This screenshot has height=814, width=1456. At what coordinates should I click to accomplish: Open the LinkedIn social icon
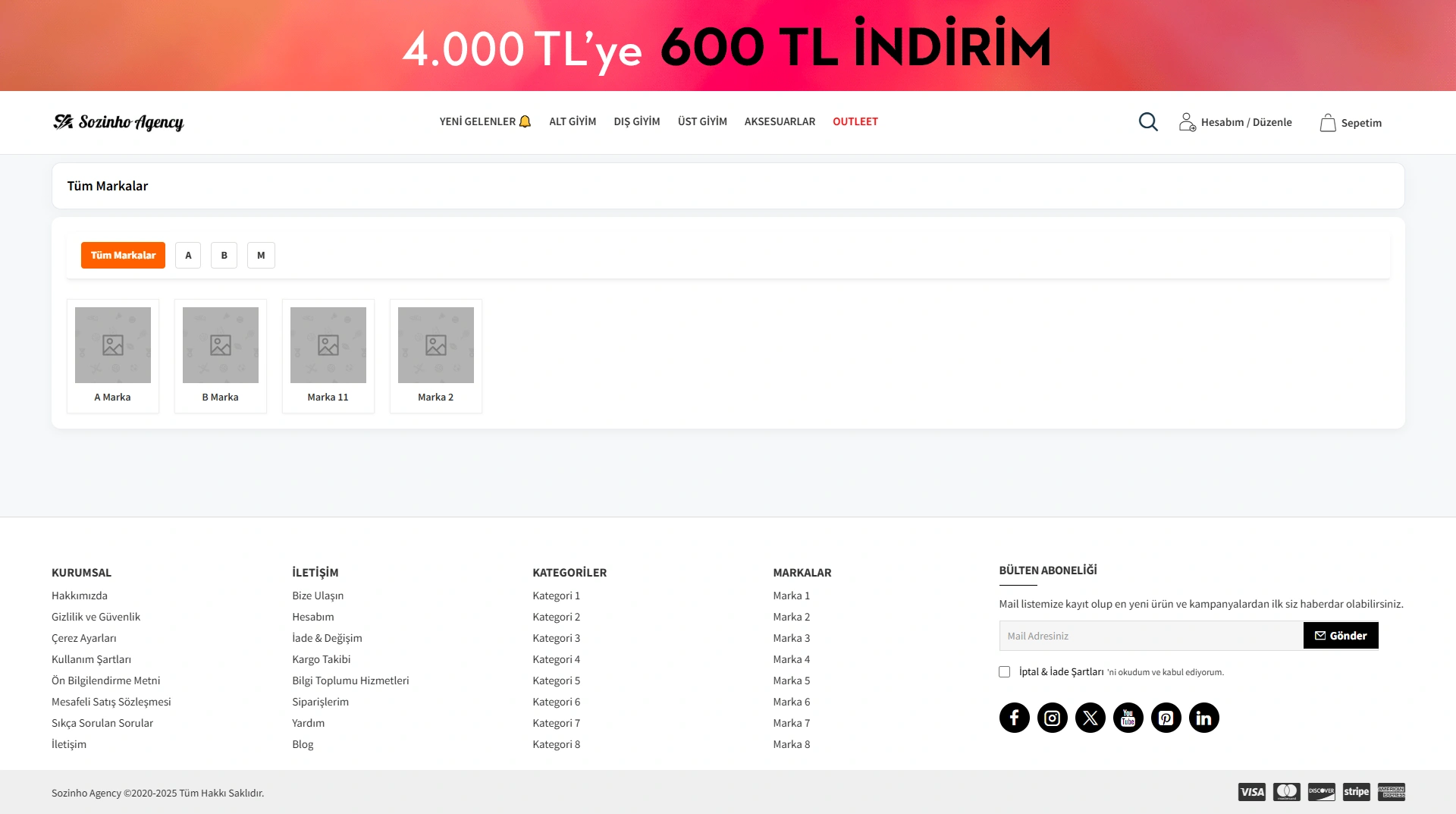(x=1203, y=717)
